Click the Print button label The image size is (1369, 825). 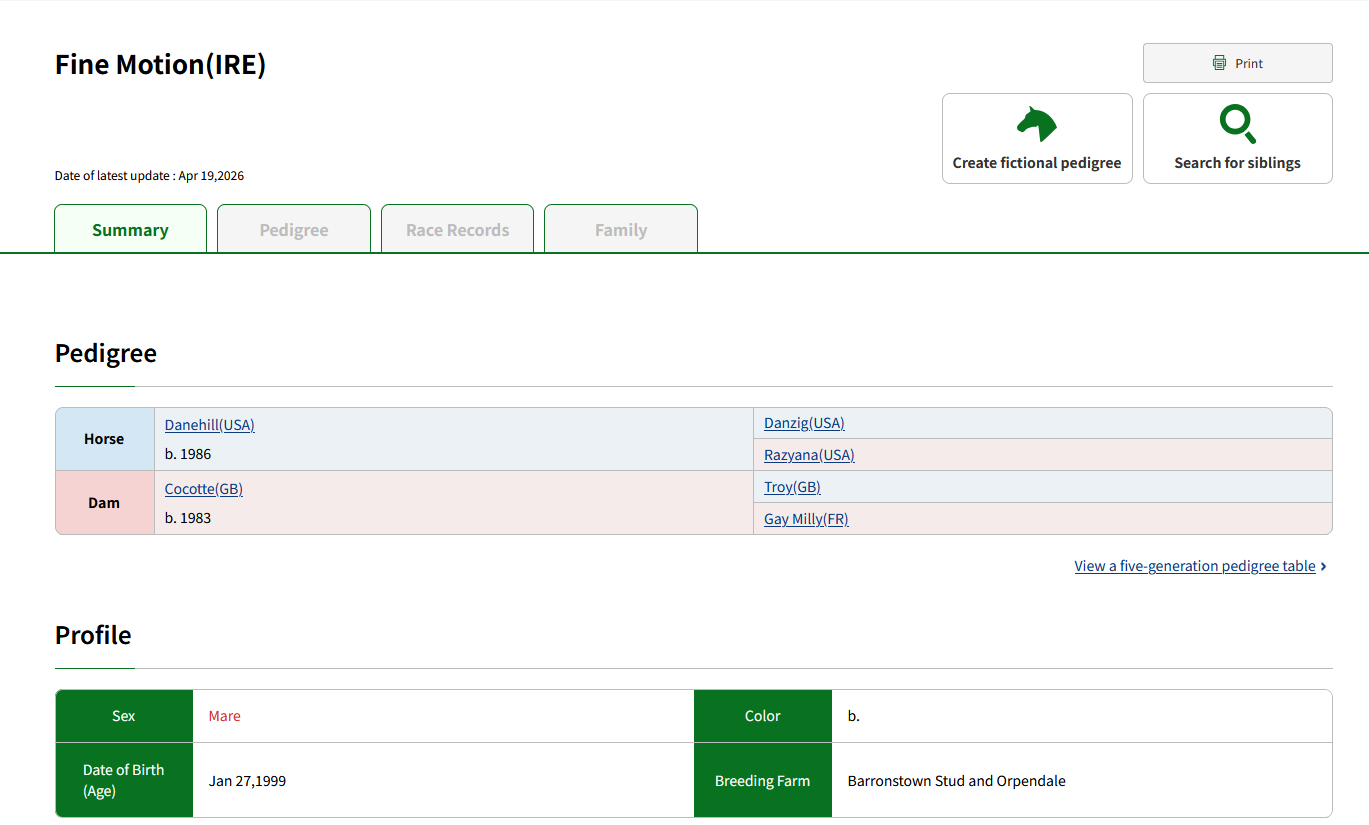click(x=1249, y=63)
